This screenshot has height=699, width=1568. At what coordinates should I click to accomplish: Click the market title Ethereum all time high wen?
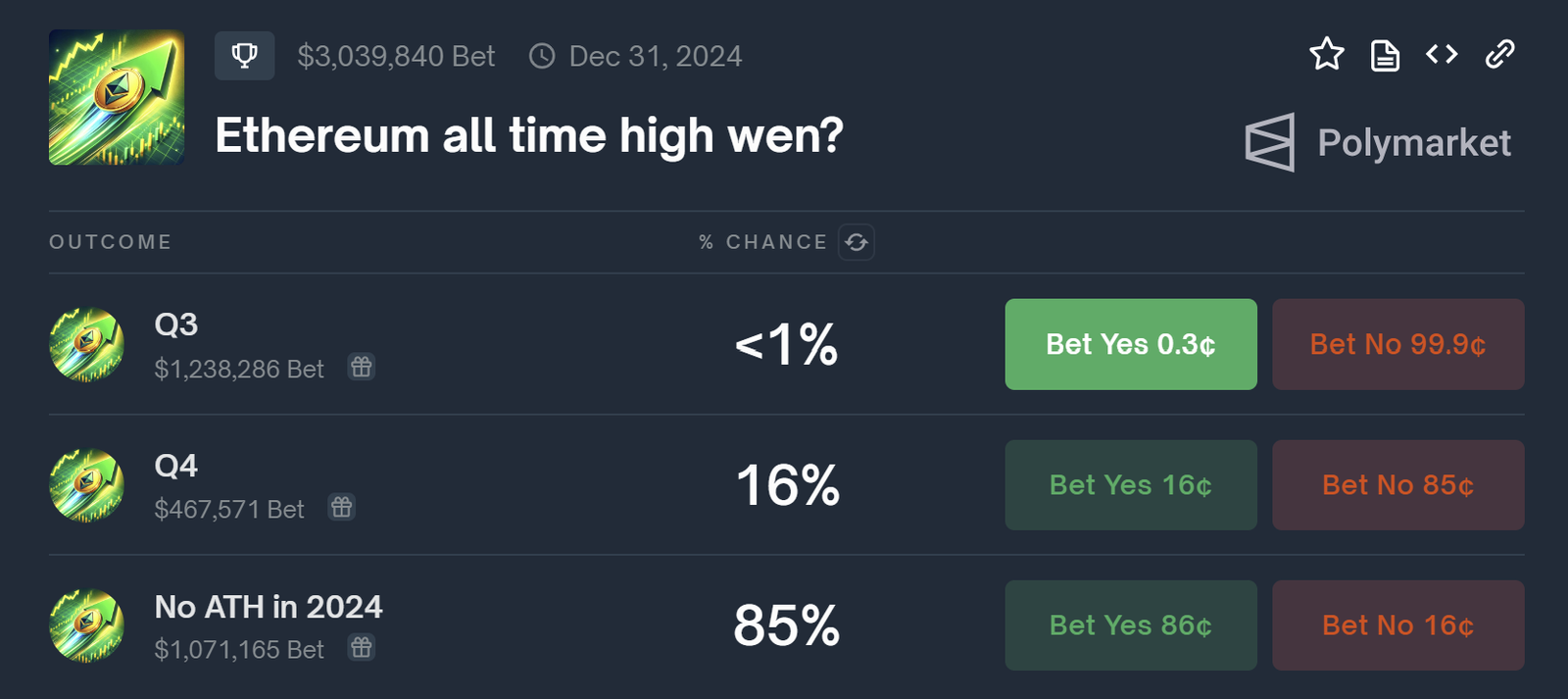coord(527,135)
